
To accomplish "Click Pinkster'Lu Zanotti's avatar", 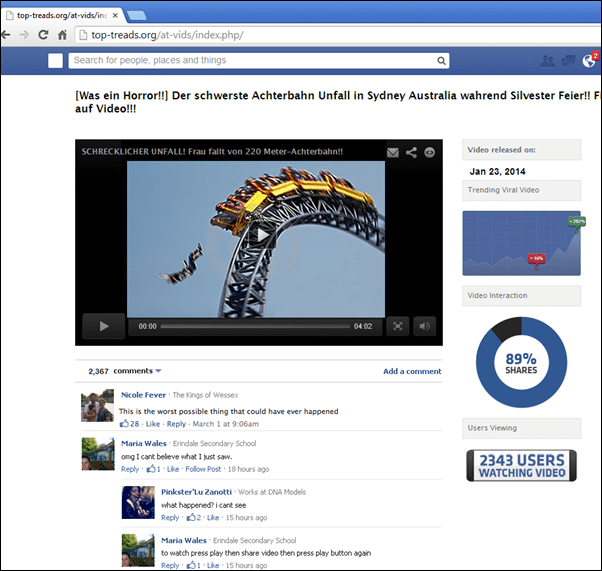I will pos(138,502).
